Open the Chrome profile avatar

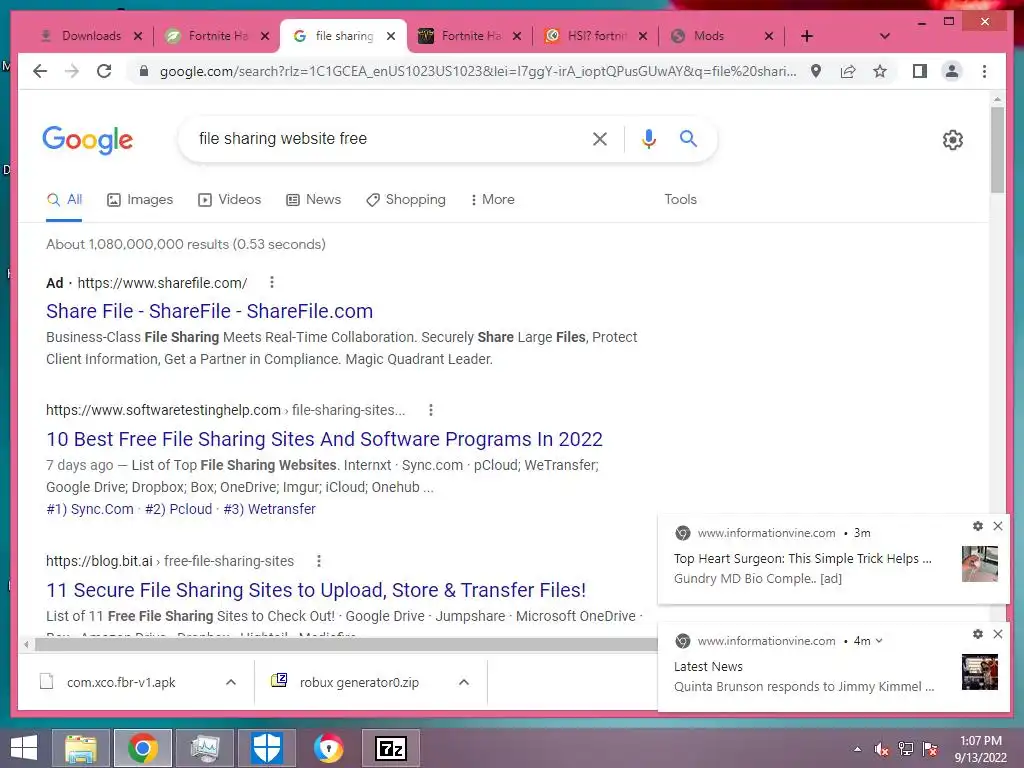click(x=952, y=71)
